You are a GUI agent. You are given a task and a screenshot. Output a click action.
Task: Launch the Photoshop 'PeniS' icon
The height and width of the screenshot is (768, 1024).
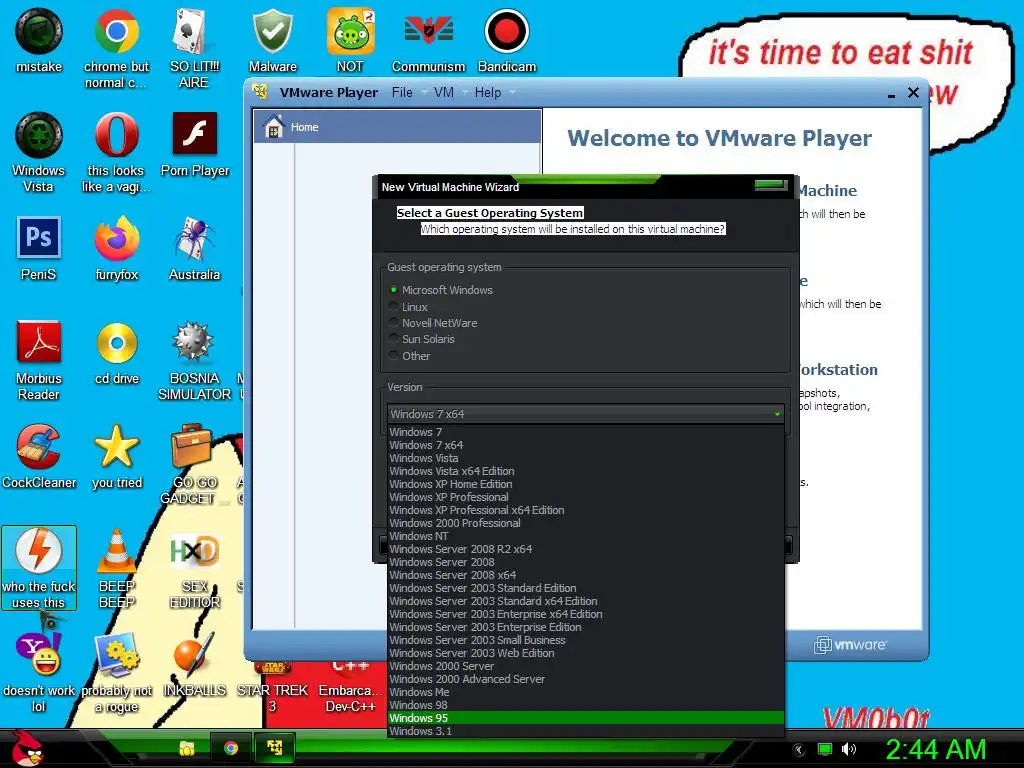pyautogui.click(x=39, y=248)
